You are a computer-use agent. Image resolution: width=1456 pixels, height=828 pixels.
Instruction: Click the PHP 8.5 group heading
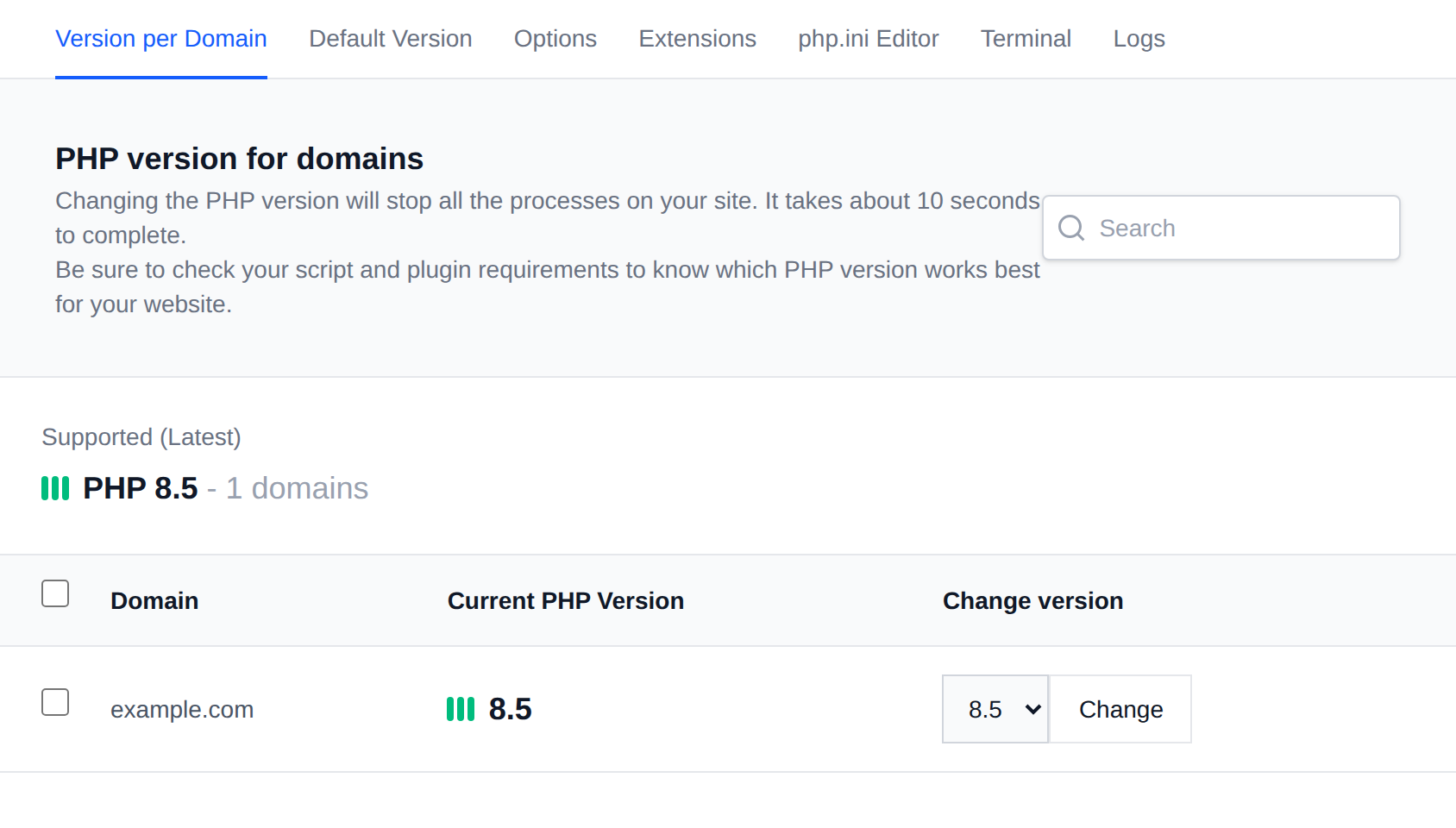click(141, 488)
